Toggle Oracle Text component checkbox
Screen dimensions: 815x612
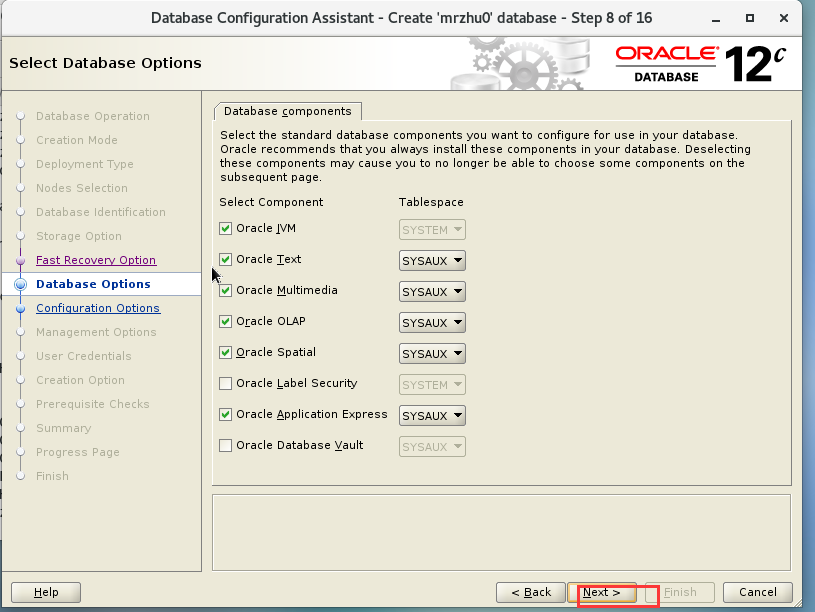coord(225,259)
